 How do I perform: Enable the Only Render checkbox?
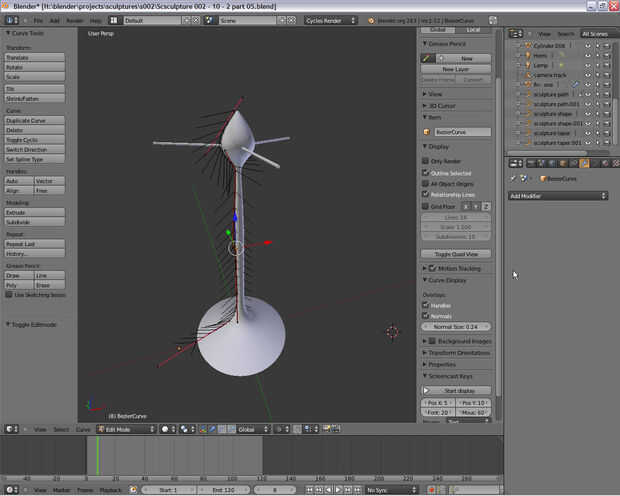click(426, 161)
